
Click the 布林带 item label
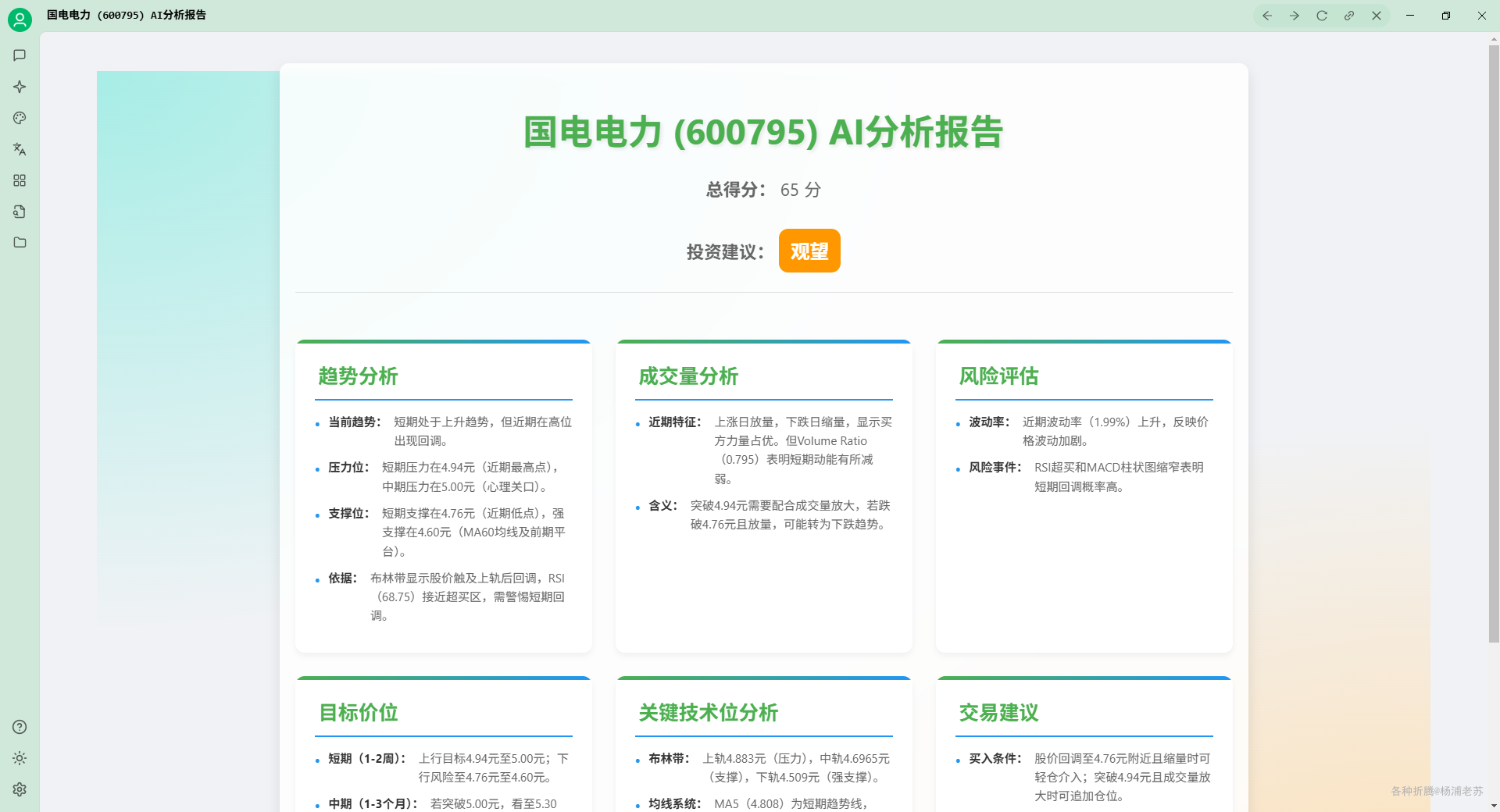tap(670, 758)
